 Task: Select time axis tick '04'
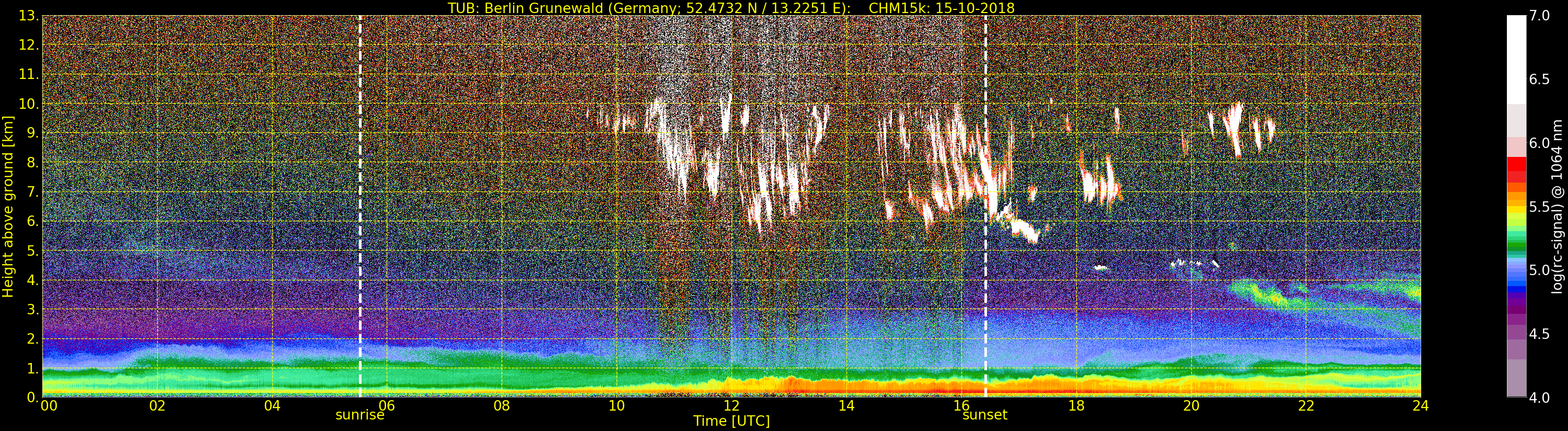(272, 405)
